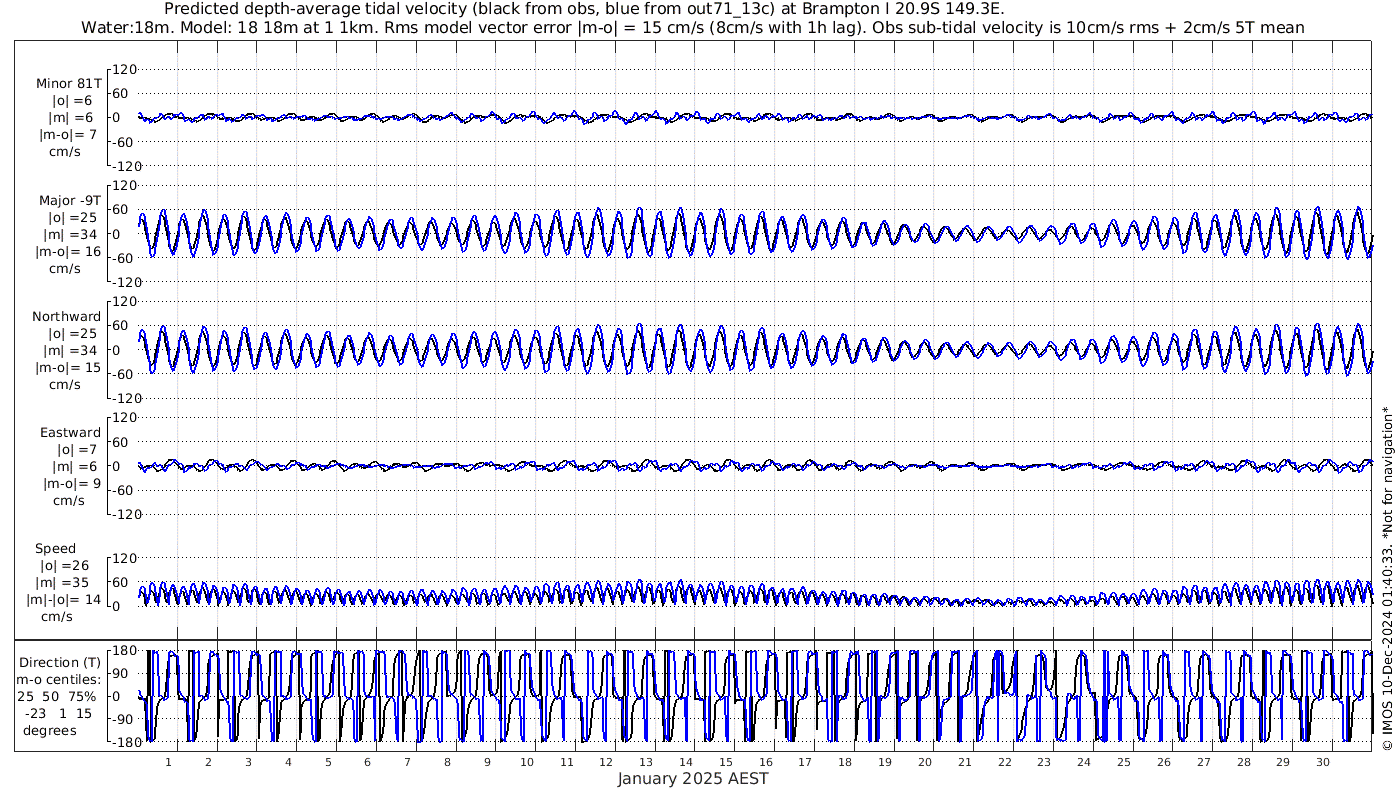Click the 120 tick of the Minor panel axis
This screenshot has height=800, width=1400.
(123, 70)
